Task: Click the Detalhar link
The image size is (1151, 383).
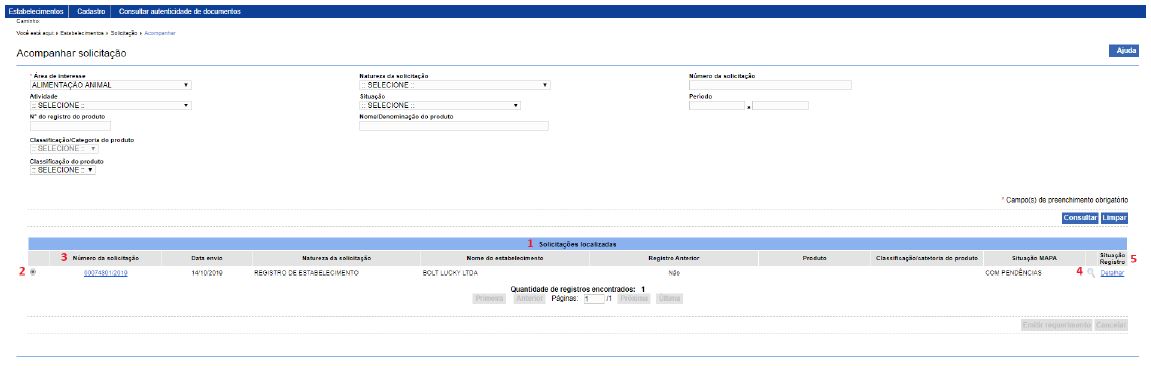Action: tap(1112, 273)
